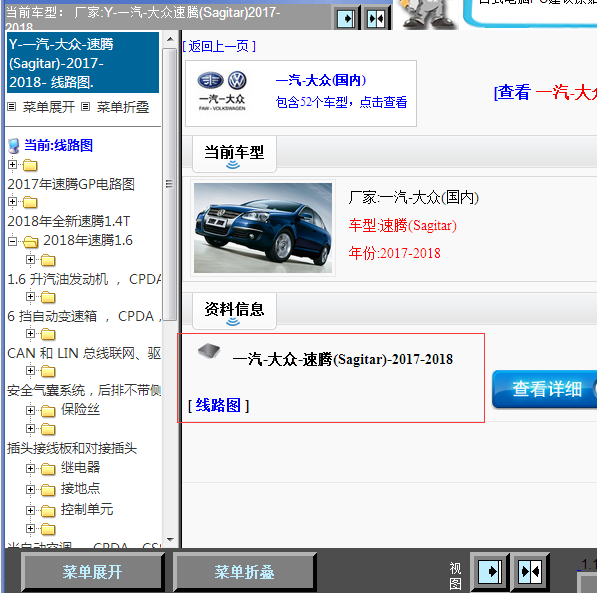The width and height of the screenshot is (597, 593).
Task: Click the folder icon of 继电器
Action: pyautogui.click(x=48, y=469)
